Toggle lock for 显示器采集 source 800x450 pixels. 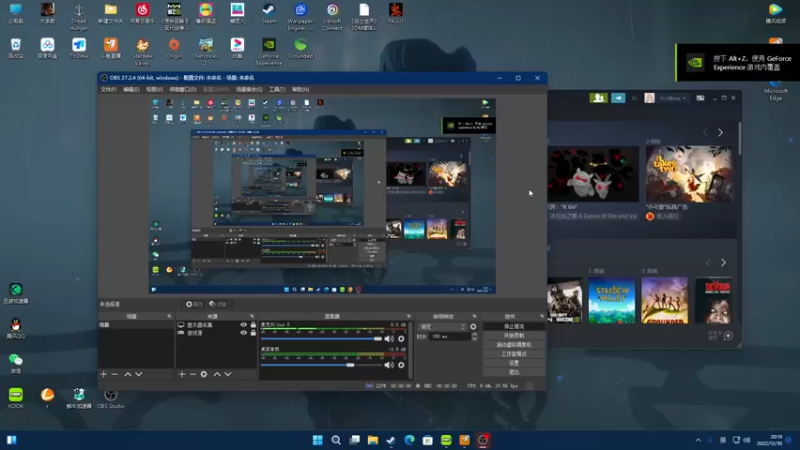click(x=253, y=324)
